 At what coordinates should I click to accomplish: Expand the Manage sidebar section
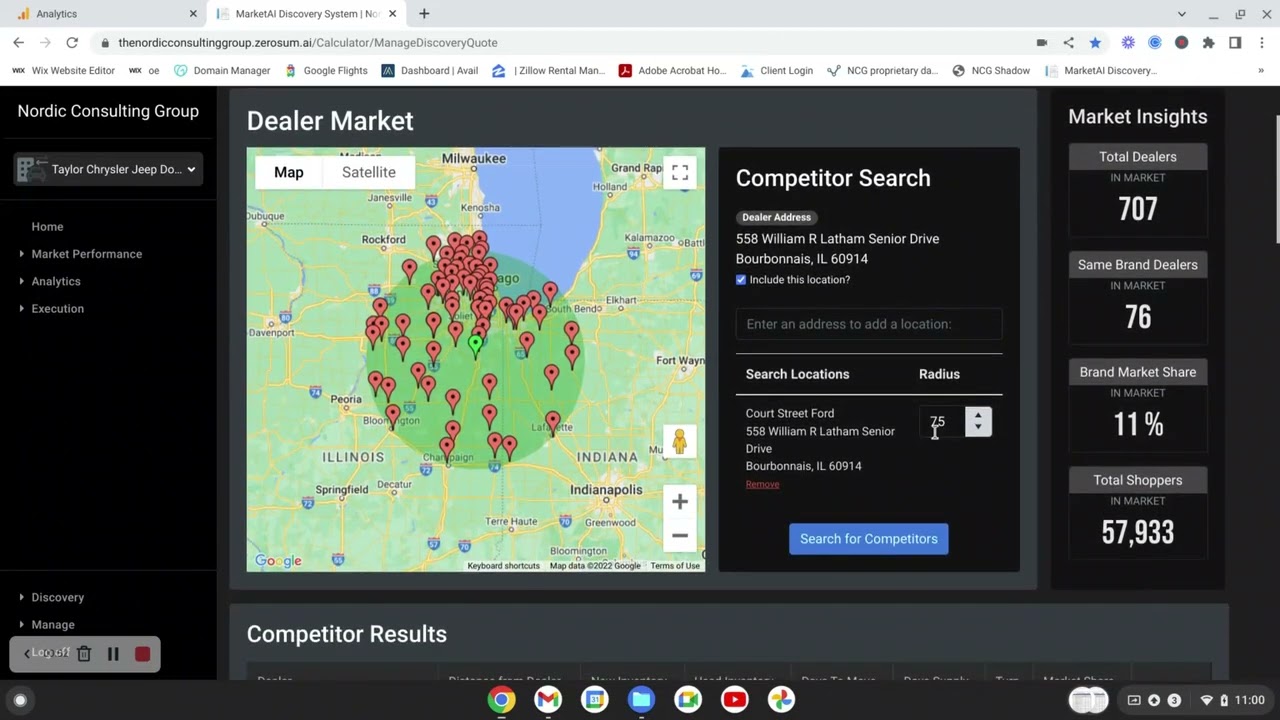[52, 625]
